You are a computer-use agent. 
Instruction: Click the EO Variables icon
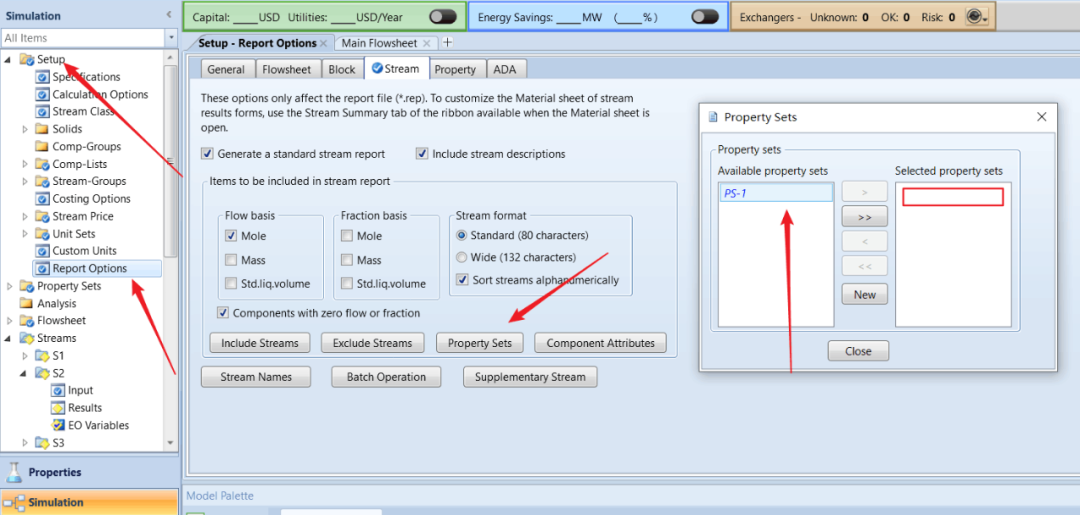point(58,425)
